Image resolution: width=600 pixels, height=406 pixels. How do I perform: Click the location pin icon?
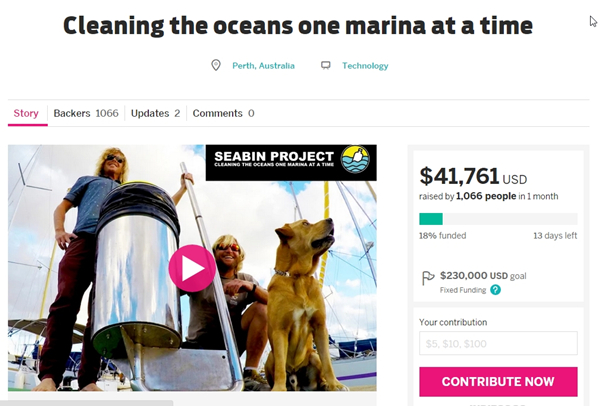(216, 65)
